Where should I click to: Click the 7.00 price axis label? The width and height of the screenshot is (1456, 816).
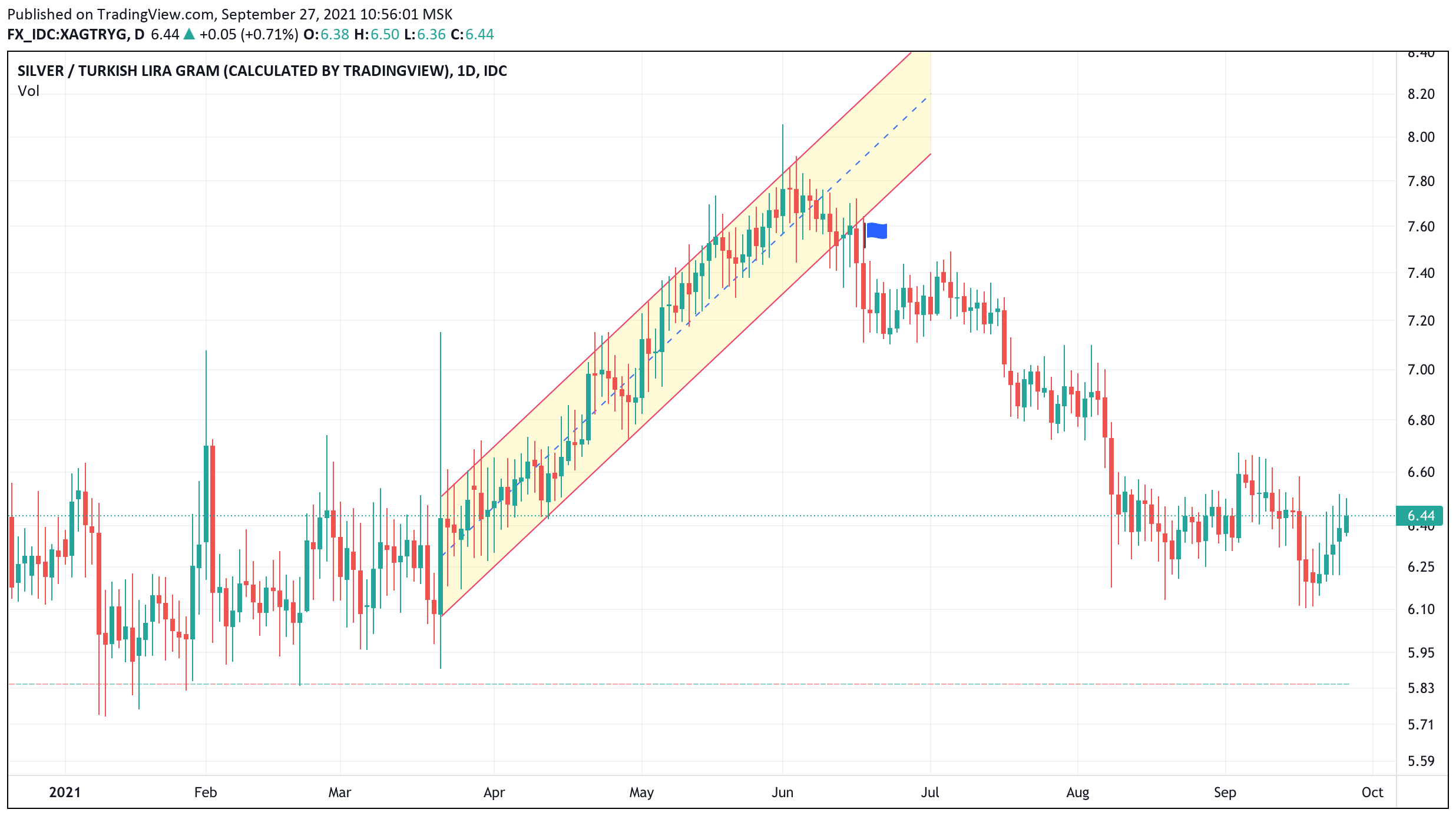1421,370
